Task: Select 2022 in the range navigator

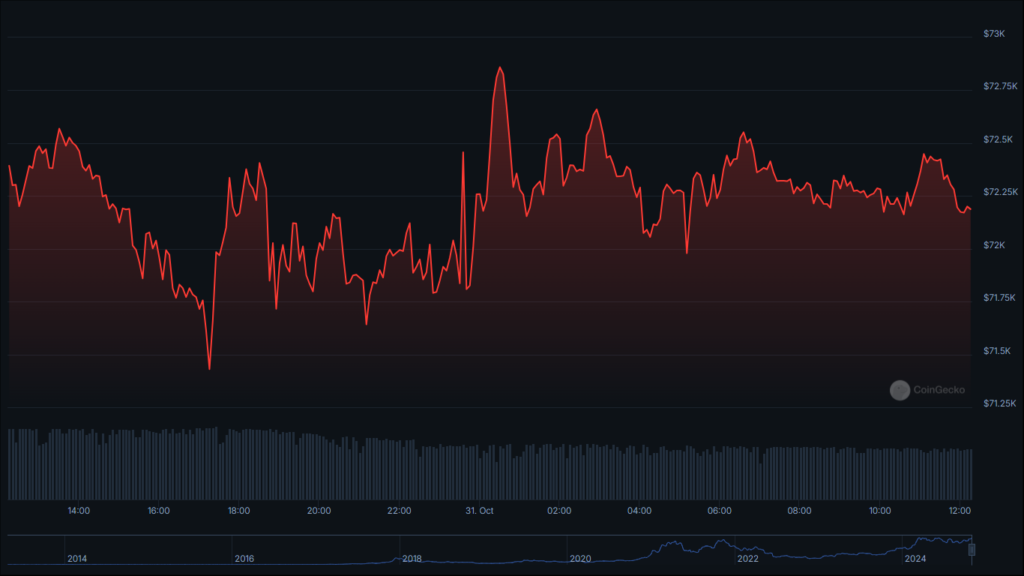Action: coord(748,559)
